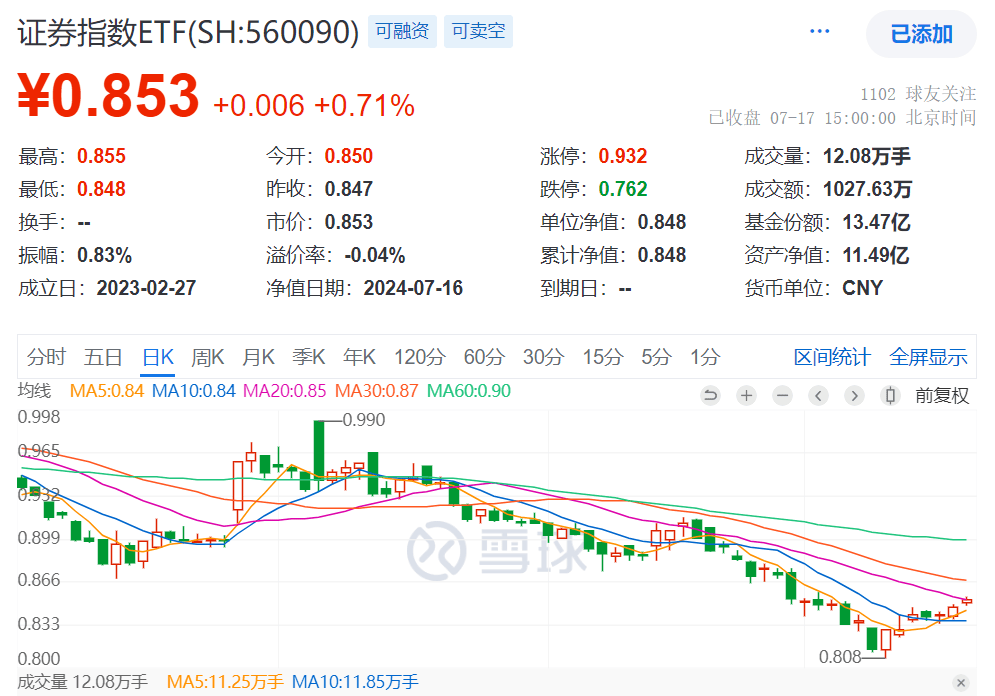The width and height of the screenshot is (995, 696).
Task: Click the MA60:0.90 indicator
Action: pos(468,391)
